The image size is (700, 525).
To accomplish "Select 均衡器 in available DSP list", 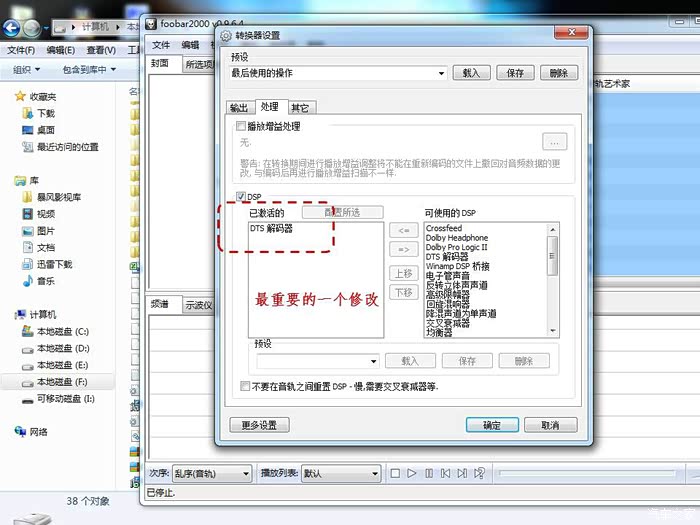I will 439,333.
